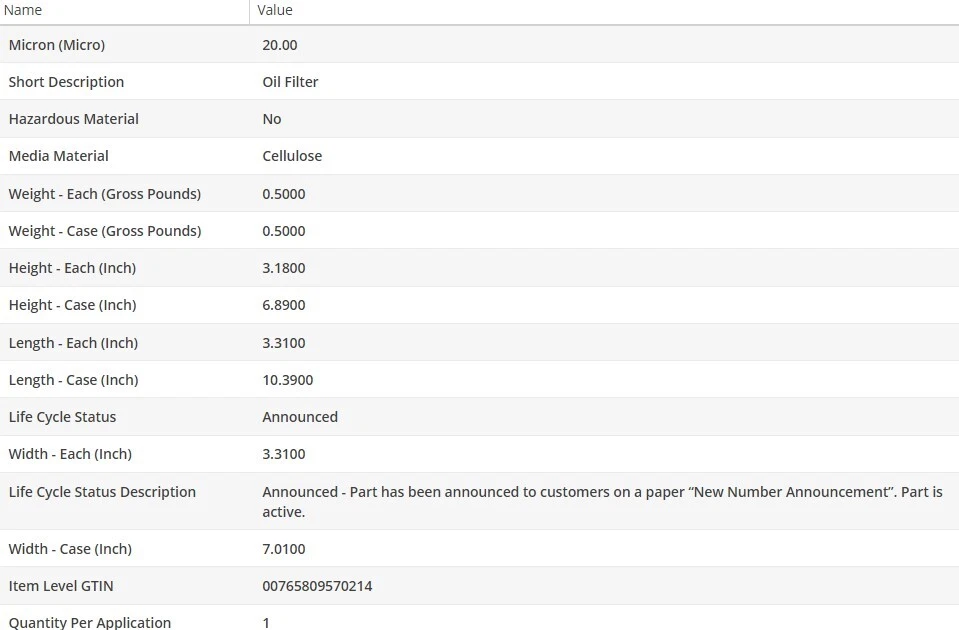This screenshot has height=630, width=959.
Task: Click Length - Case (Inch) label
Action: click(x=73, y=380)
